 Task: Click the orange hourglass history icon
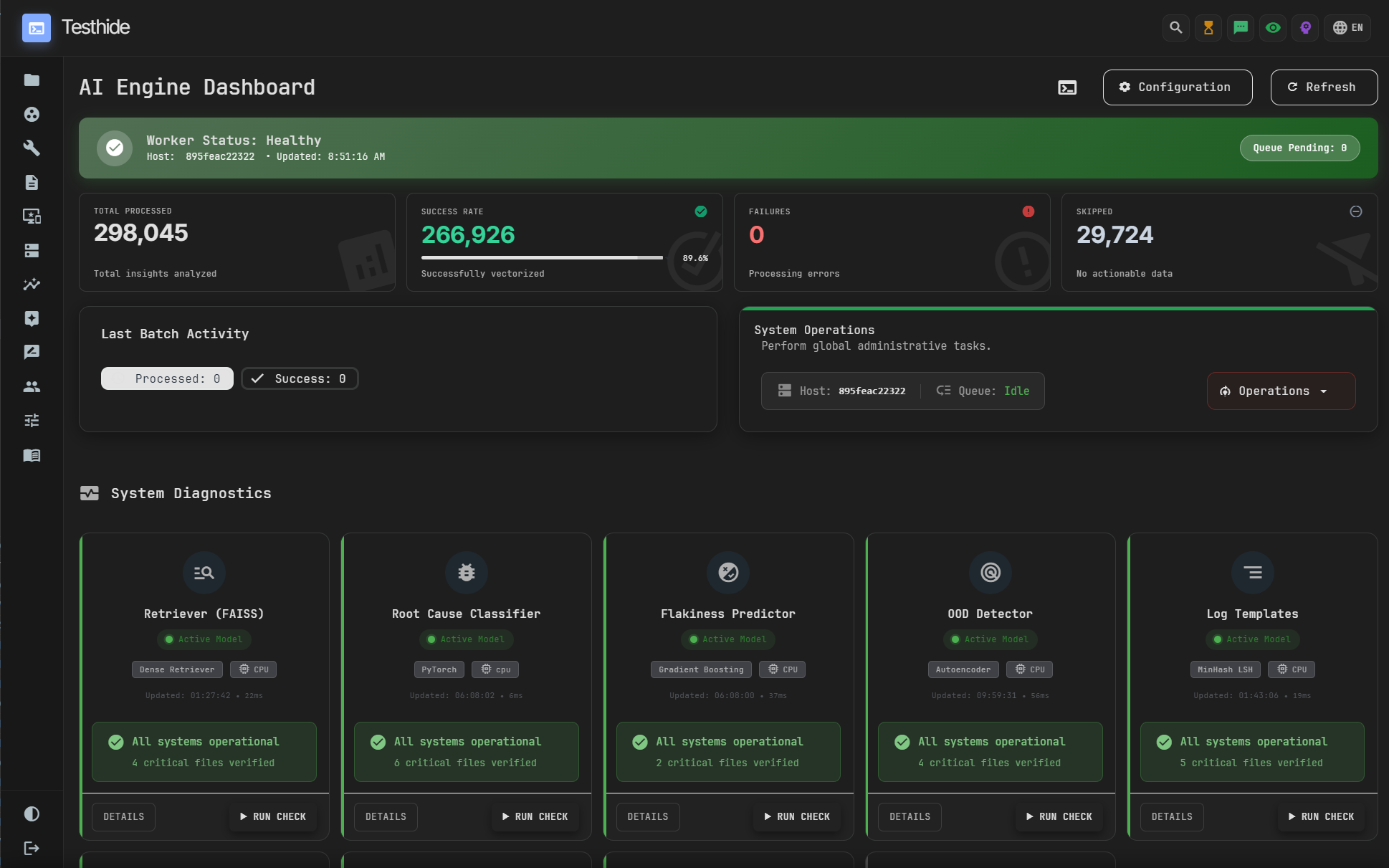(1208, 28)
